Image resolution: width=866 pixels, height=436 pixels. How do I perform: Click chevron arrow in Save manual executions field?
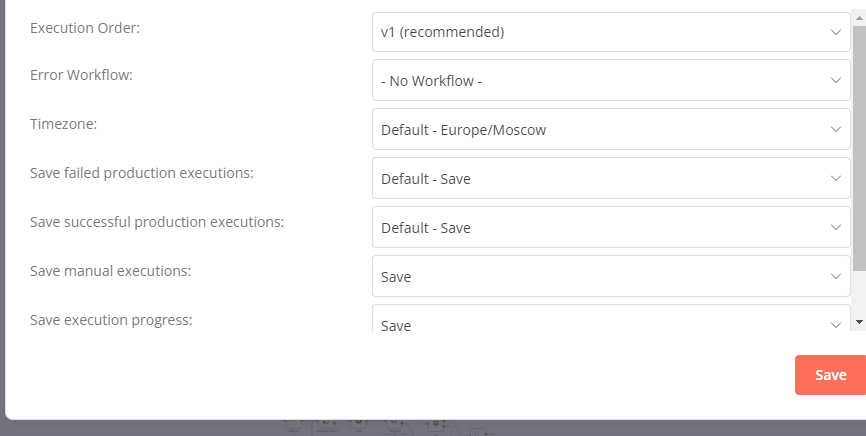[x=836, y=276]
